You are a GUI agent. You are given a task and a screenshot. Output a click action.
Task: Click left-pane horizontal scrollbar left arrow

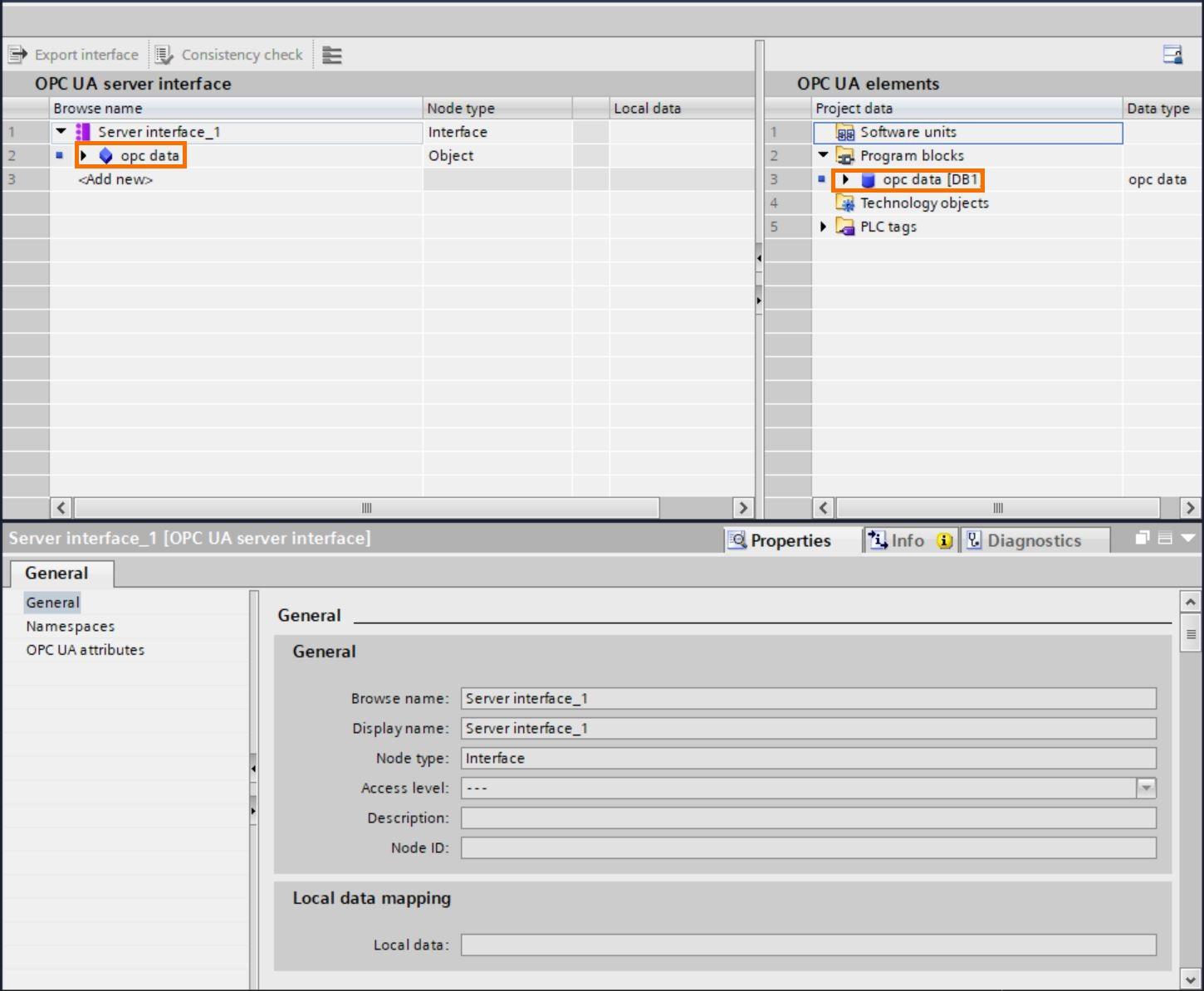coord(61,508)
